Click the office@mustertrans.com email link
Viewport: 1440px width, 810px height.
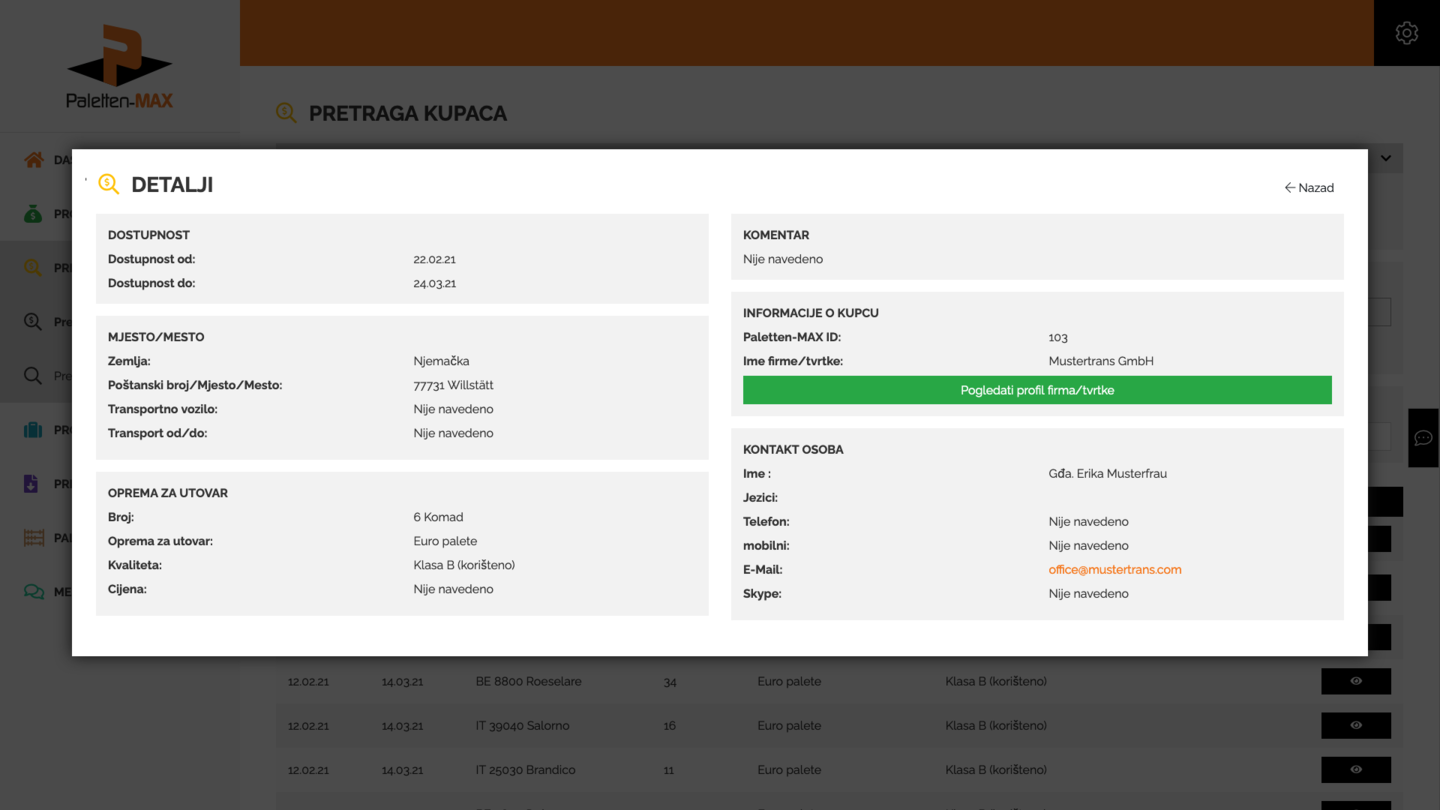click(1114, 570)
